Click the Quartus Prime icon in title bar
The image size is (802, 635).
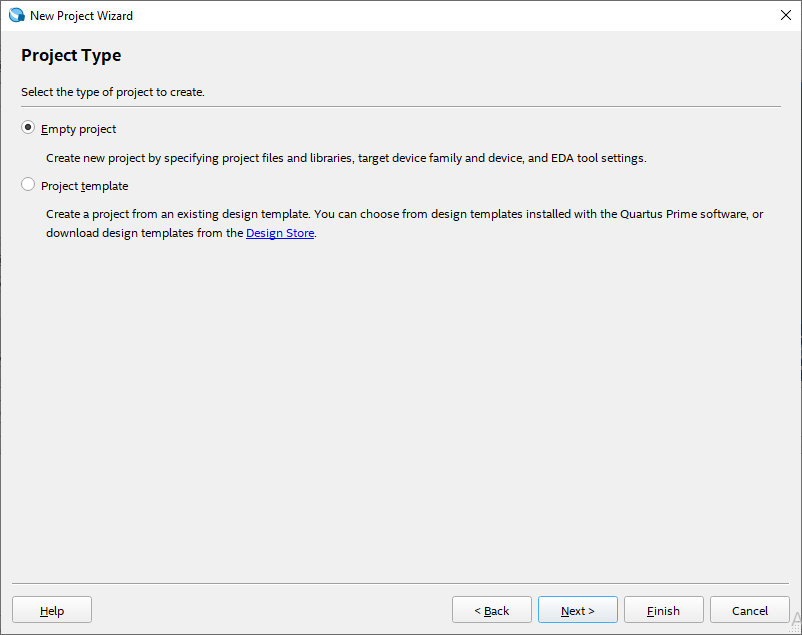tap(16, 16)
